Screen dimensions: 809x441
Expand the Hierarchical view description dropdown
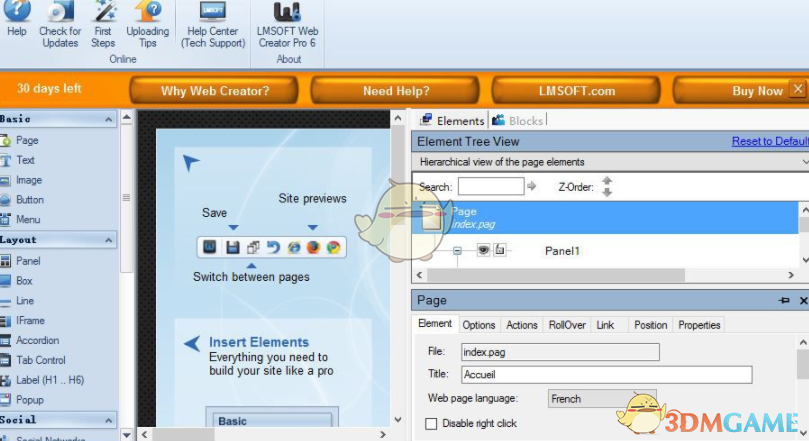click(805, 162)
